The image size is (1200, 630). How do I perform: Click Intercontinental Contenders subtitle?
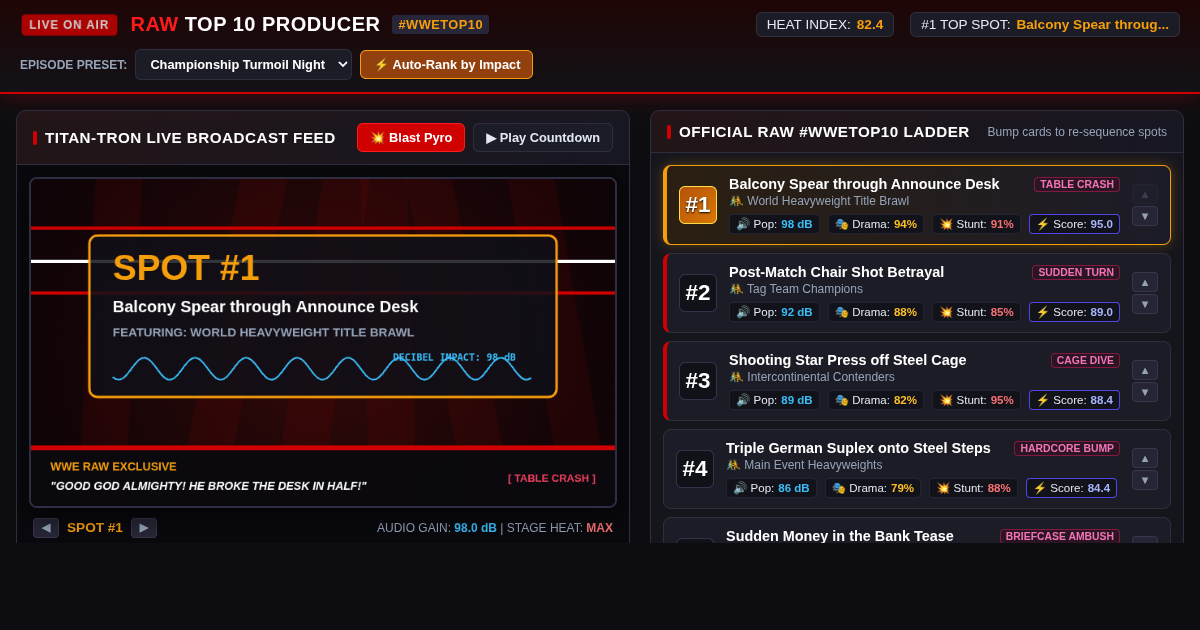812,377
